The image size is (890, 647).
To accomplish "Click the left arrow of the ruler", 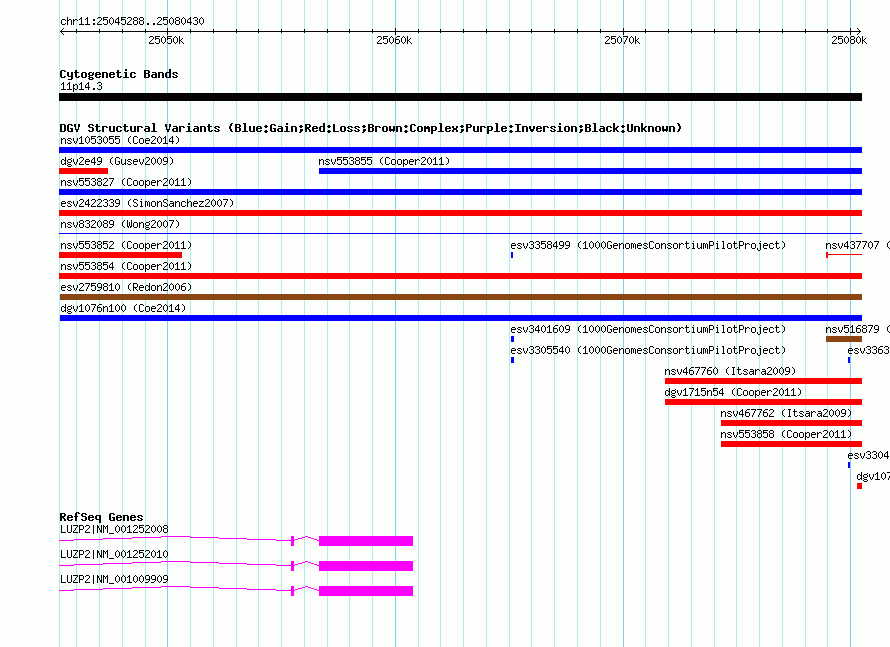I will coord(62,31).
